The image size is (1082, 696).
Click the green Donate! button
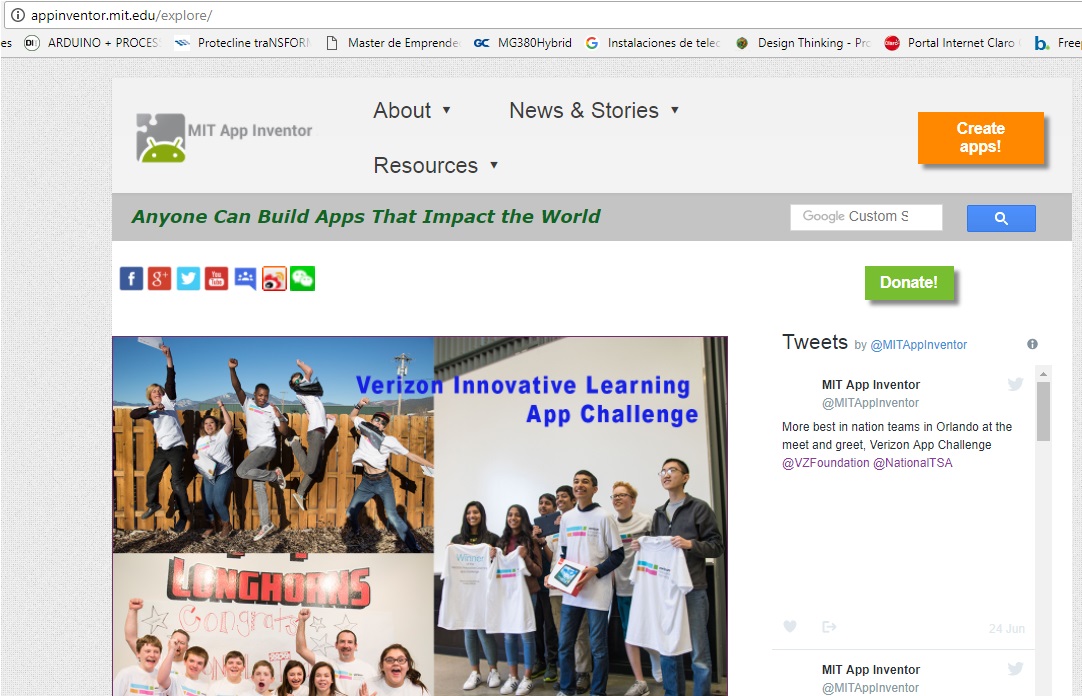coord(909,283)
